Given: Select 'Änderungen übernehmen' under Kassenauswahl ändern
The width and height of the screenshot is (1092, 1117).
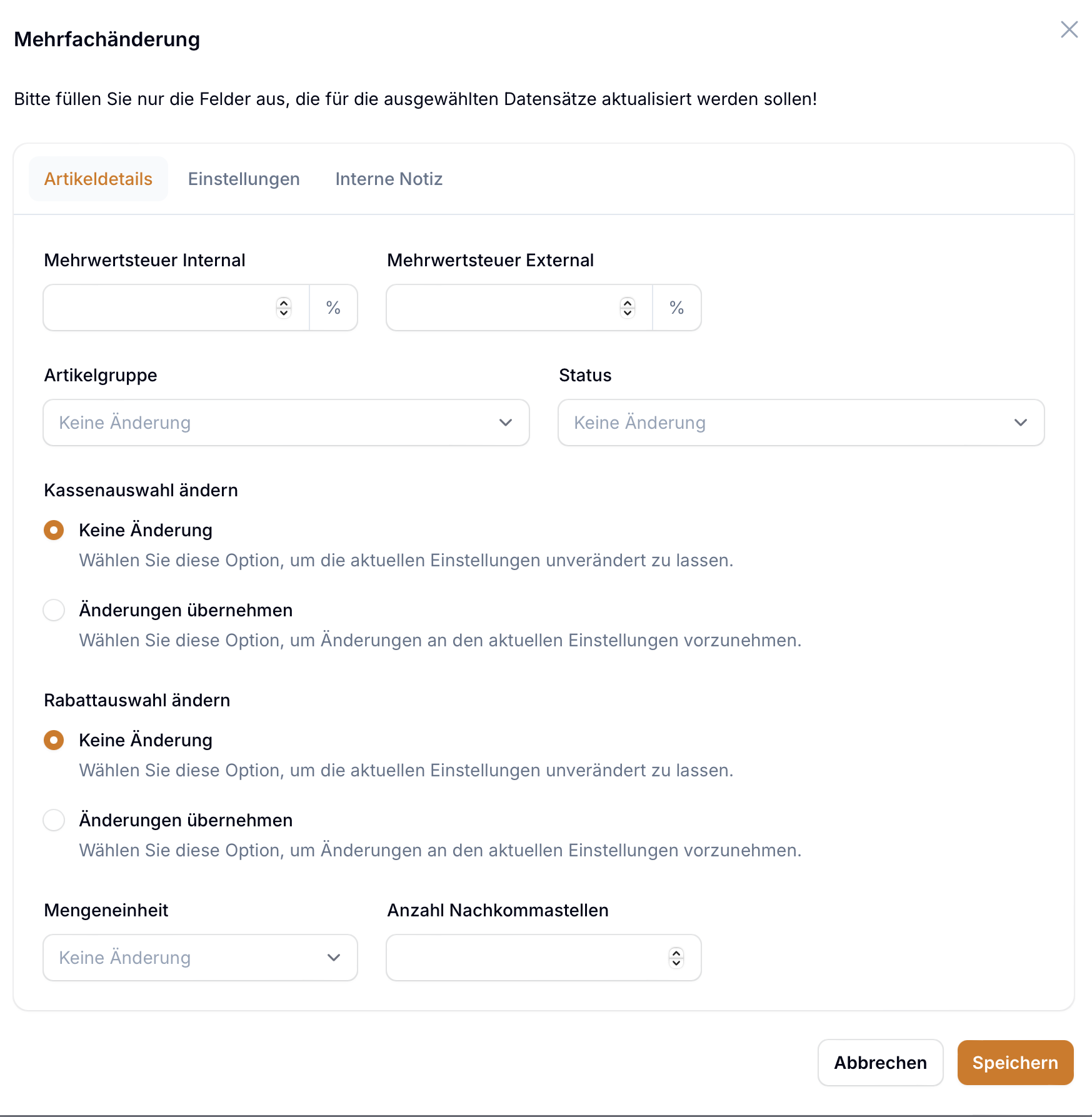Looking at the screenshot, I should point(54,610).
